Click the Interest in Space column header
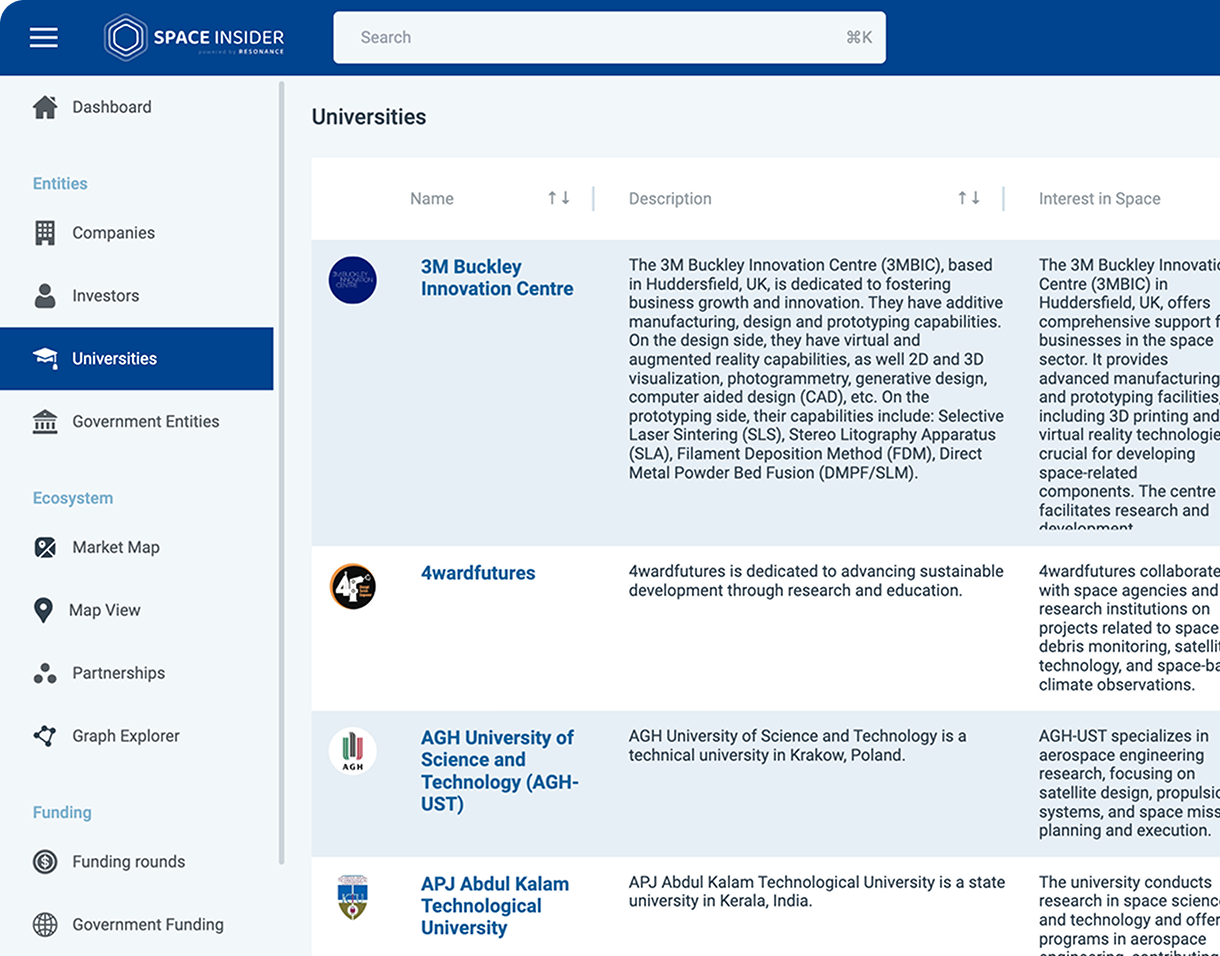This screenshot has width=1220, height=956. [x=1100, y=199]
